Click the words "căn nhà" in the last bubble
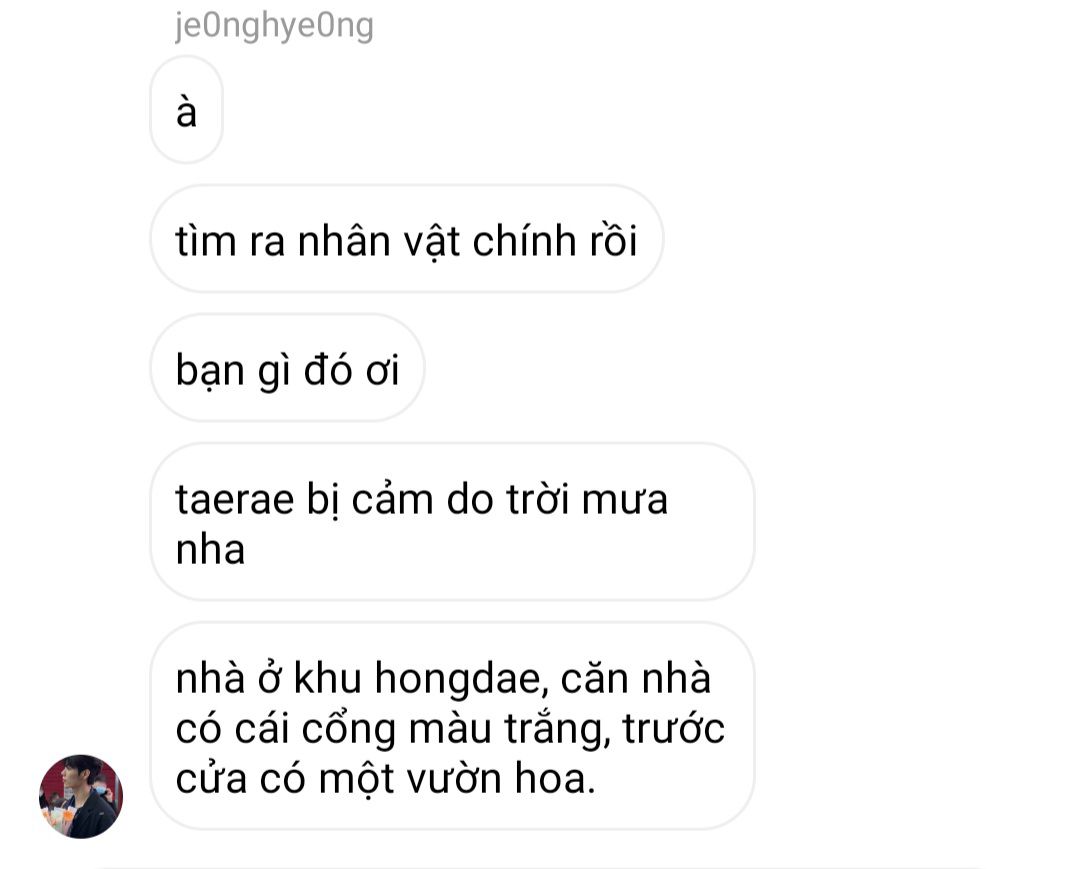The width and height of the screenshot is (1080, 869). click(636, 678)
